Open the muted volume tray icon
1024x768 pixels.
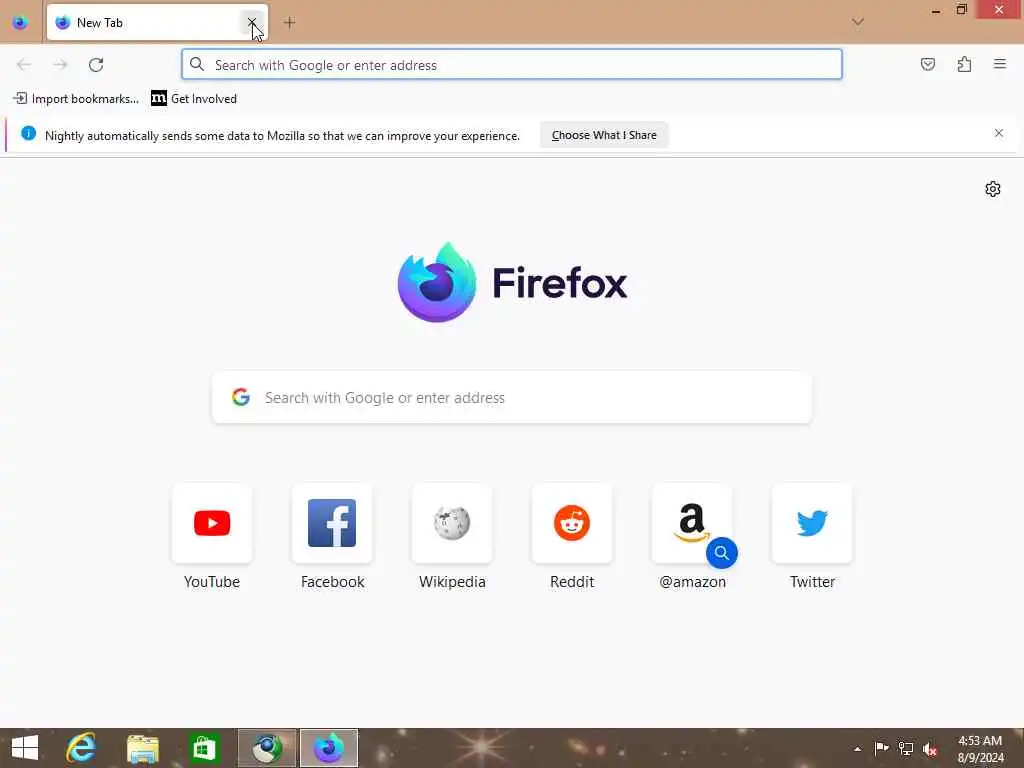(930, 749)
